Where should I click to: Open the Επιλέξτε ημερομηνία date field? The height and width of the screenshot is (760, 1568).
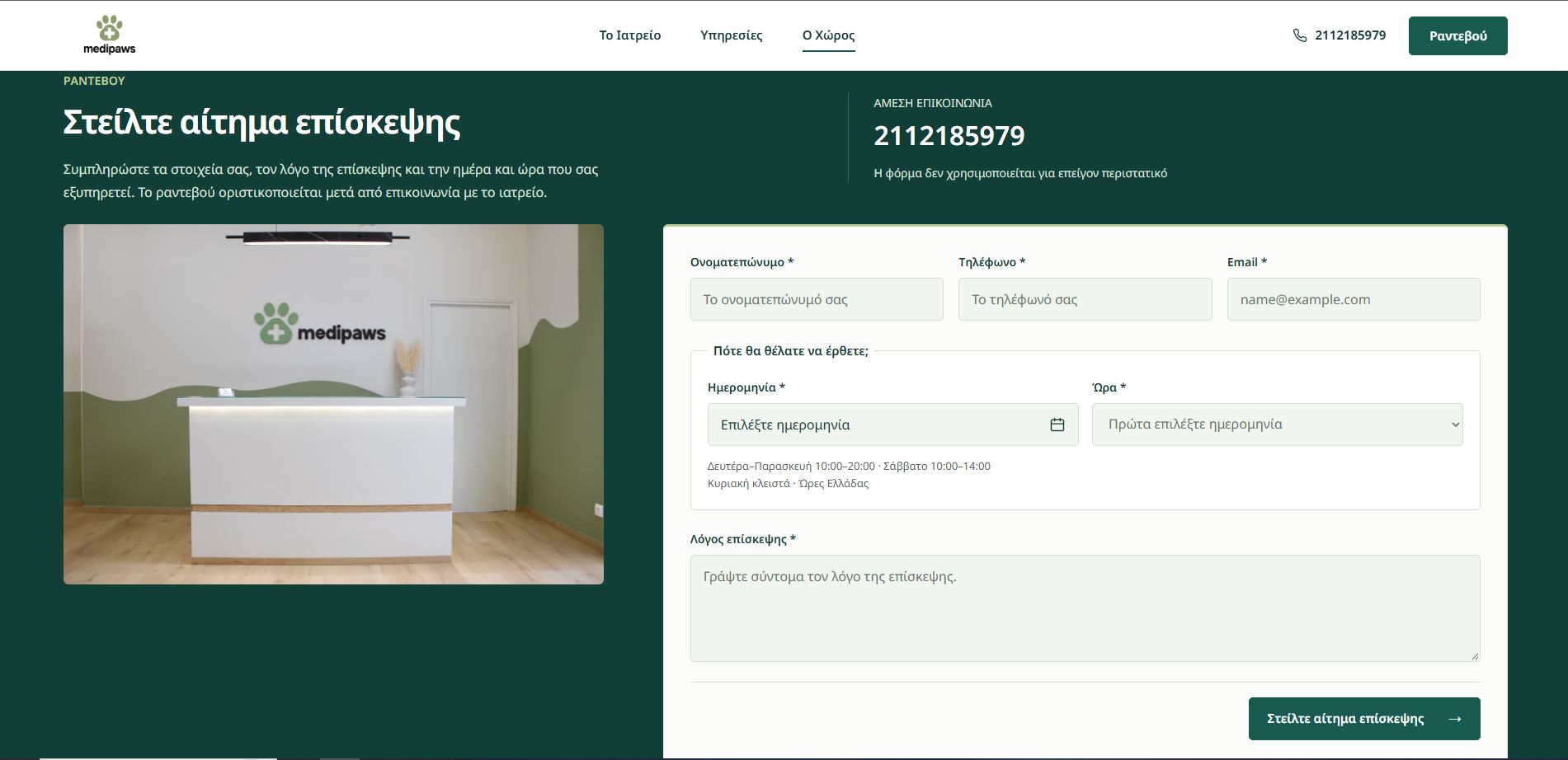[892, 425]
